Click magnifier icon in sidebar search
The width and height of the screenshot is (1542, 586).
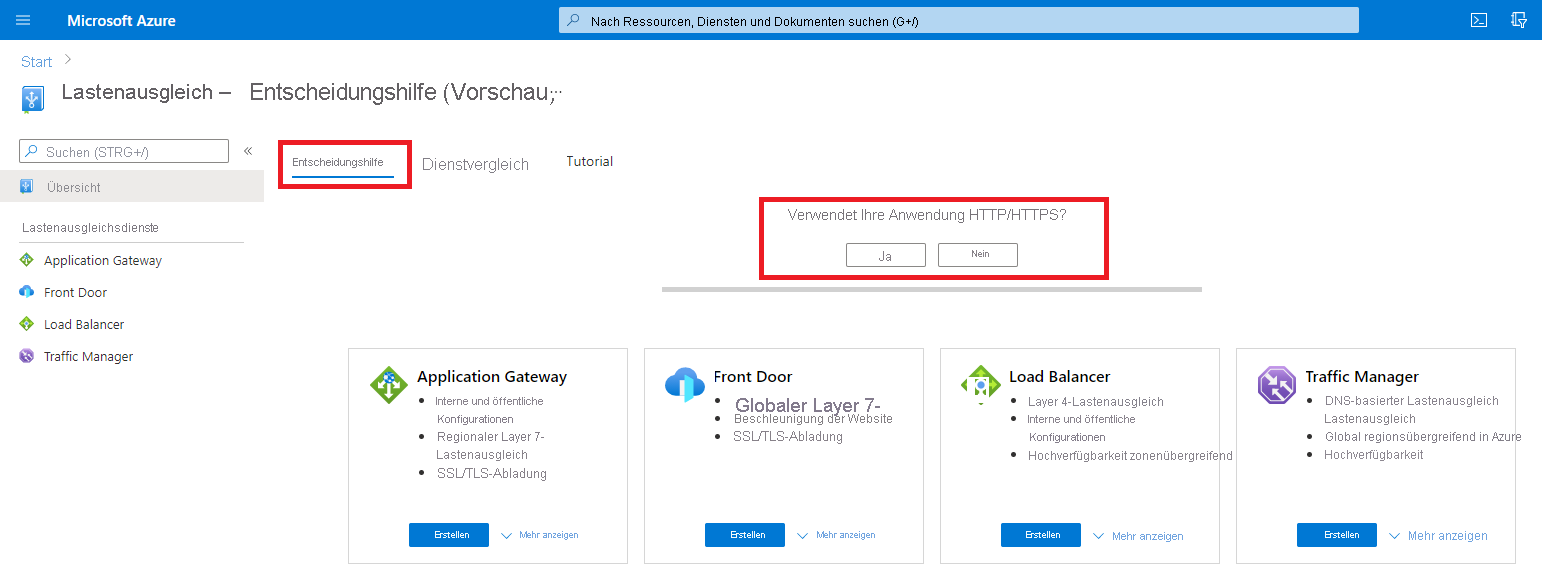[x=33, y=152]
